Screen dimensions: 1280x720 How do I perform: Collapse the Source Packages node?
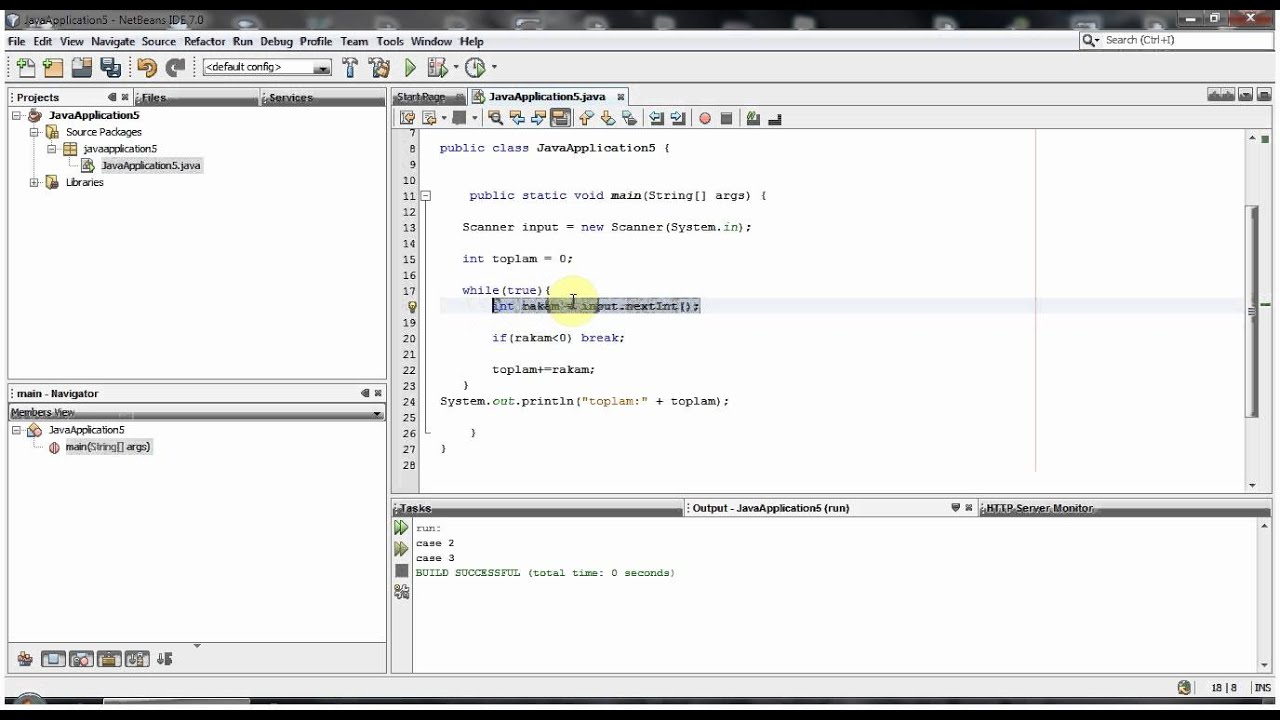pyautogui.click(x=35, y=132)
